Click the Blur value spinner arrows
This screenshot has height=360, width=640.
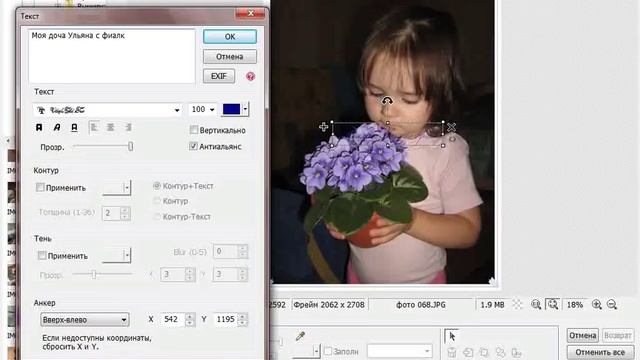243,251
